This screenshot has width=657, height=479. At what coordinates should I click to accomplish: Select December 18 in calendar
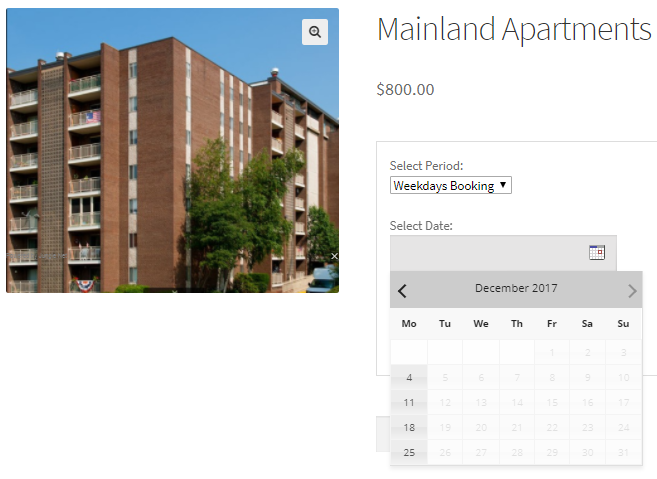pos(409,427)
